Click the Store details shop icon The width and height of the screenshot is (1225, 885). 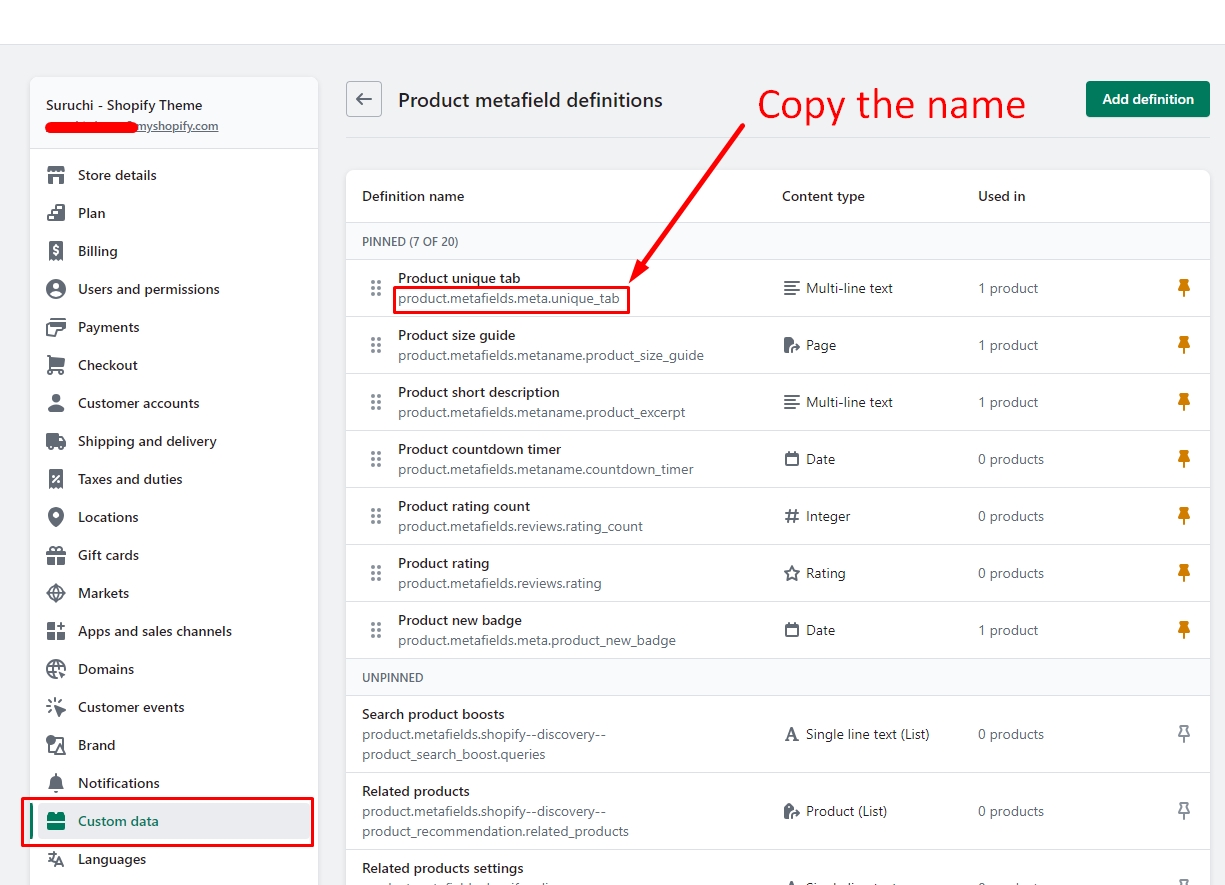click(56, 175)
